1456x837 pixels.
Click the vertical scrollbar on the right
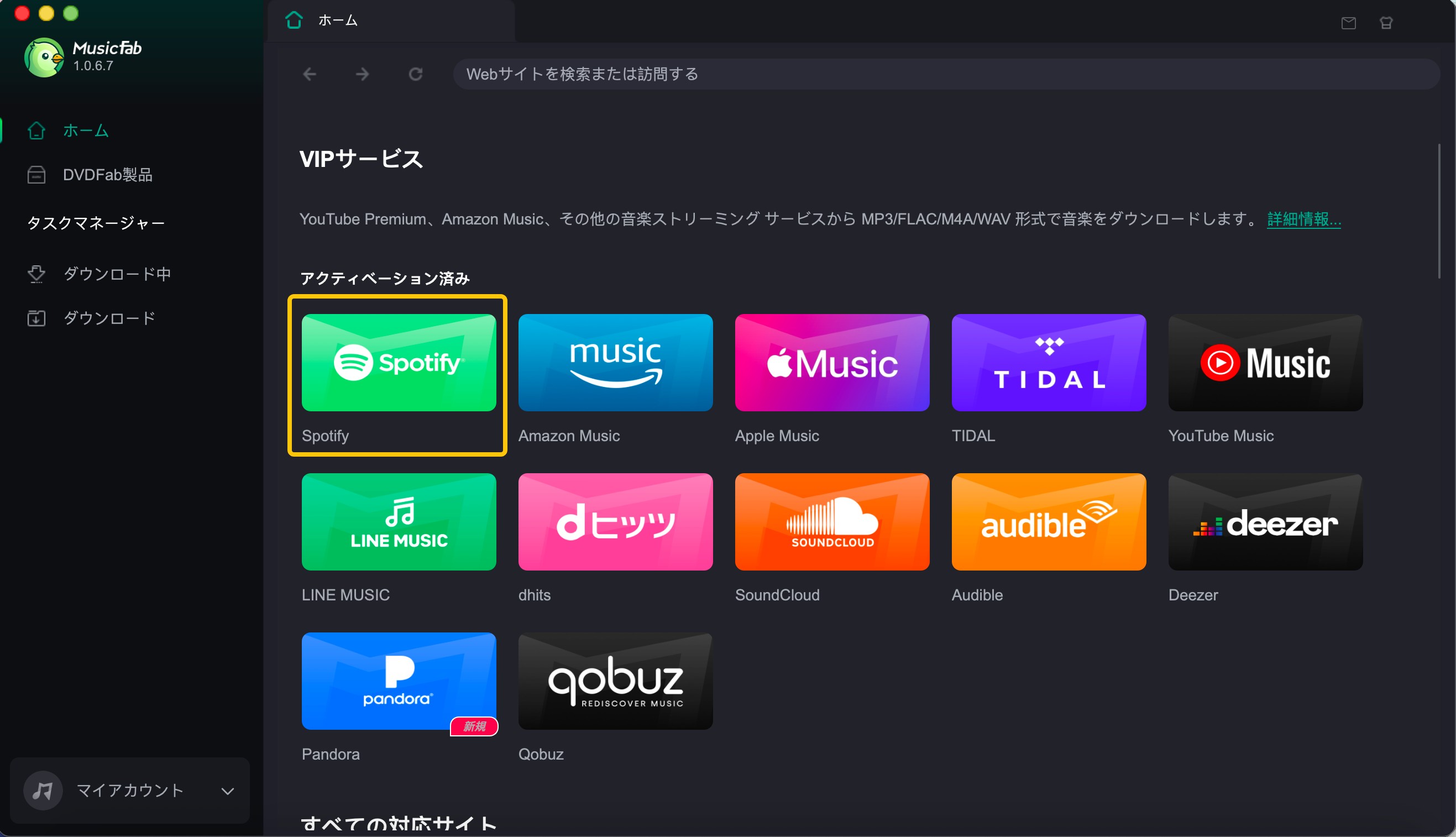[1439, 211]
